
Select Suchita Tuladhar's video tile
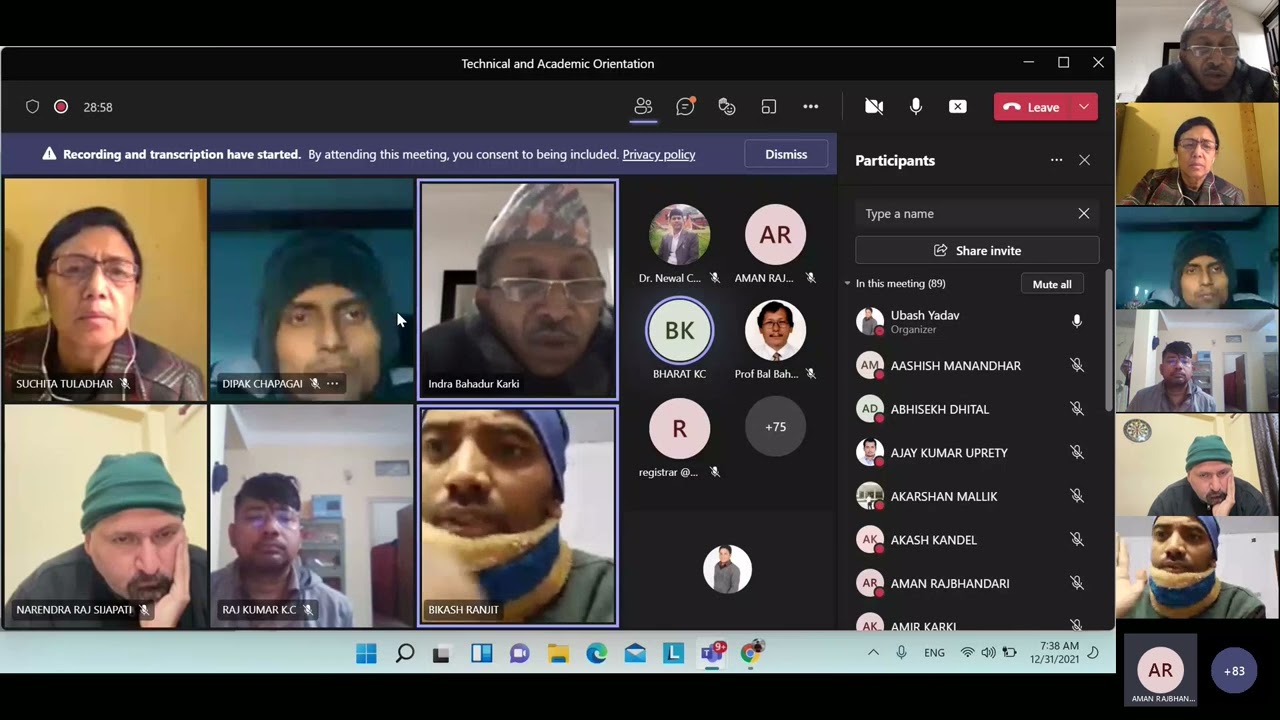pyautogui.click(x=105, y=290)
